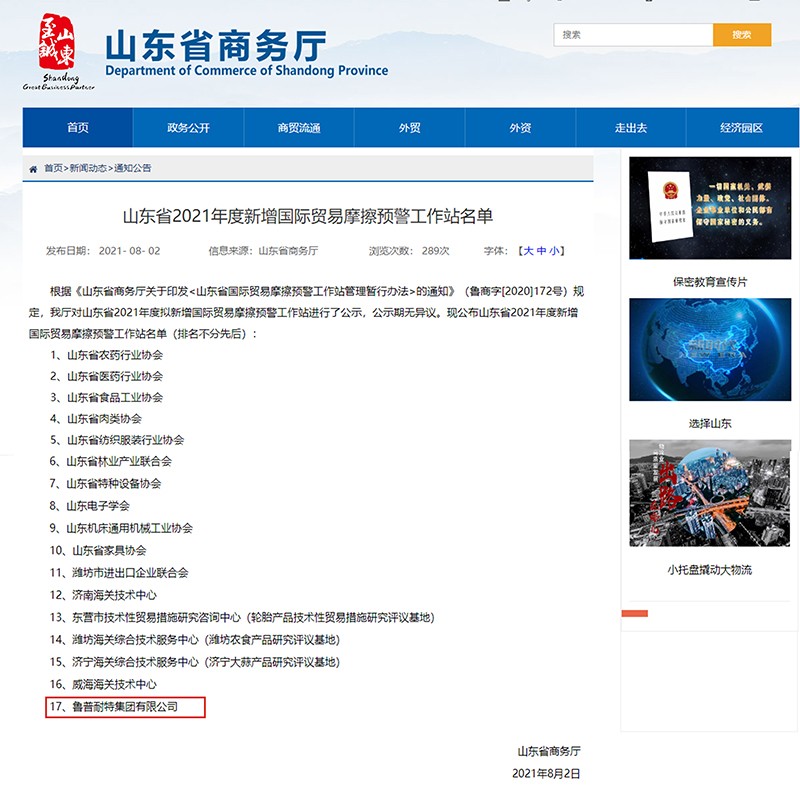Switch to the 外贸 navigation section

coord(408,128)
